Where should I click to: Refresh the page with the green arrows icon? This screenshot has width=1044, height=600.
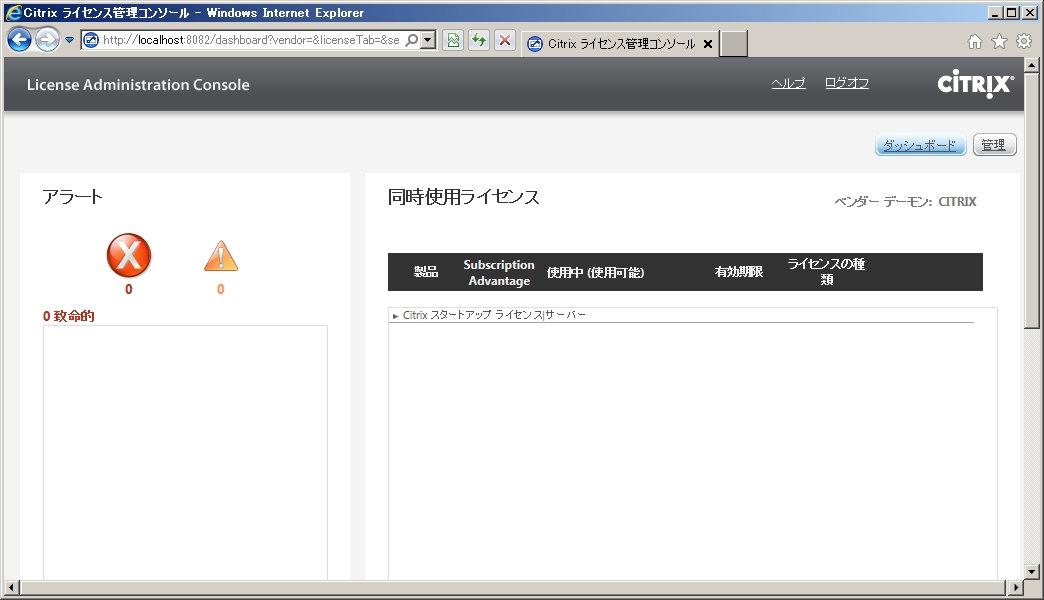[479, 40]
